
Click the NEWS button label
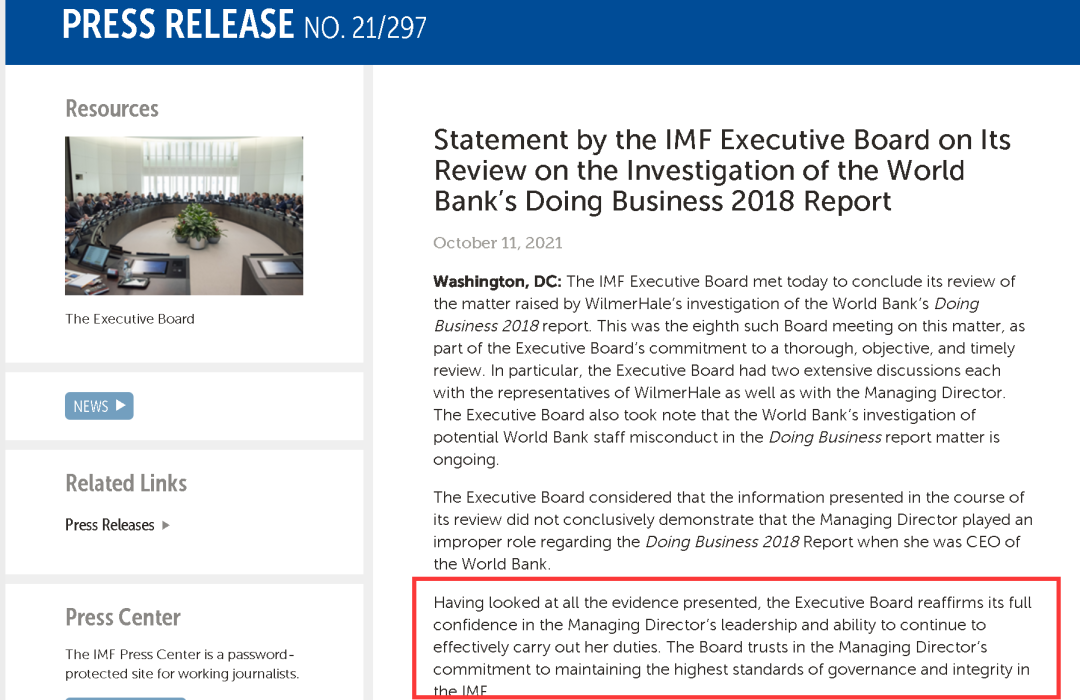coord(91,406)
